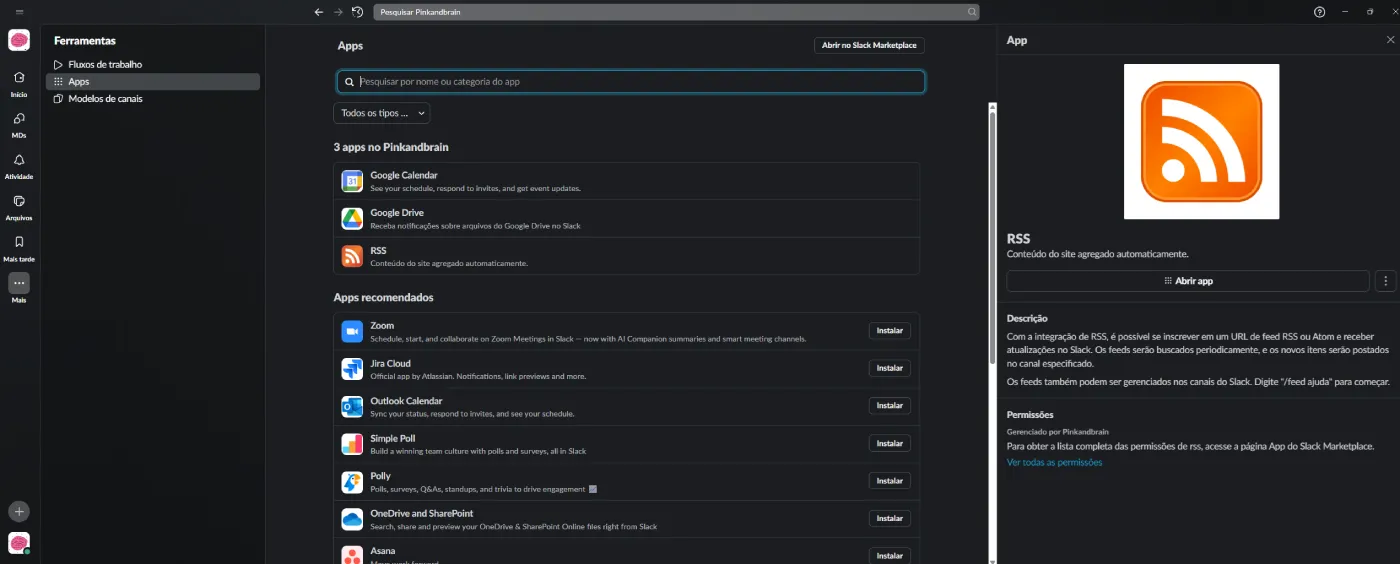
Task: Open the Atividade bell icon
Action: tap(19, 160)
